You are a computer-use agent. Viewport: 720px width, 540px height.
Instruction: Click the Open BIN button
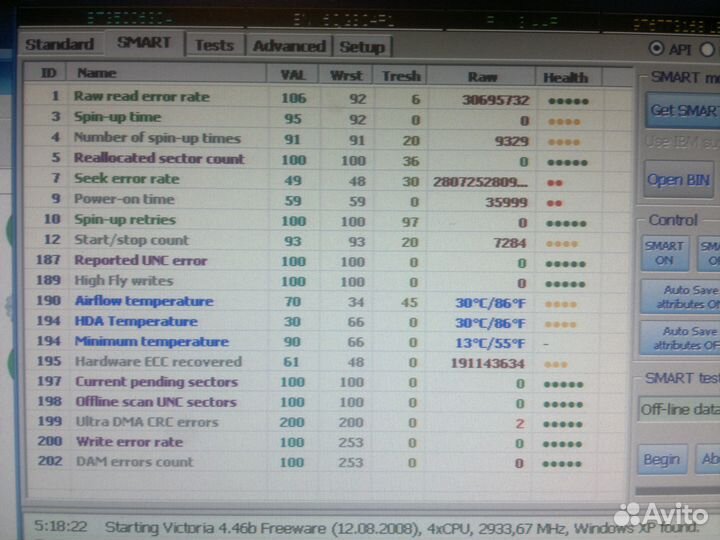click(x=678, y=180)
